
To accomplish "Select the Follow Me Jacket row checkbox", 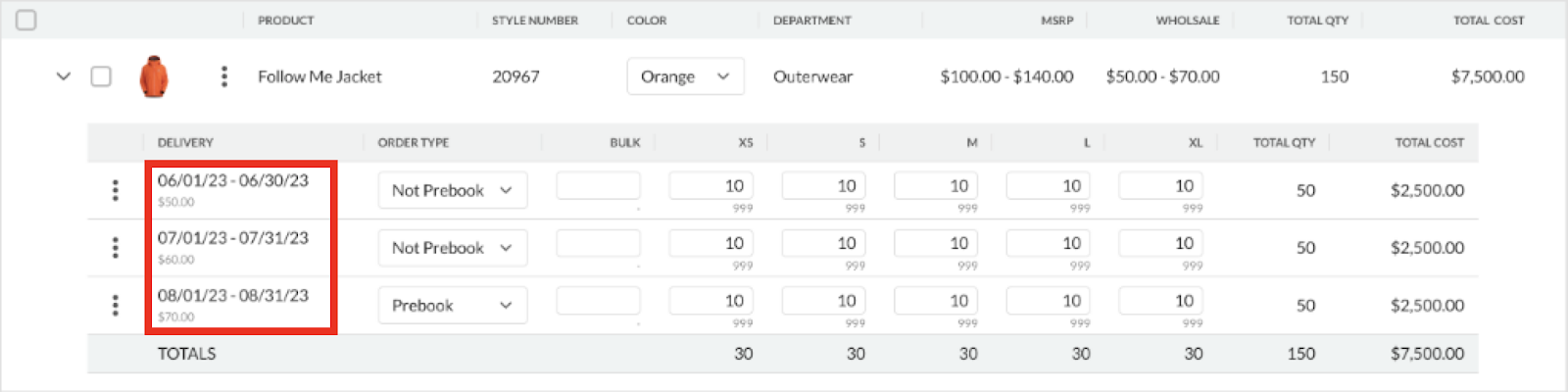I will click(101, 76).
